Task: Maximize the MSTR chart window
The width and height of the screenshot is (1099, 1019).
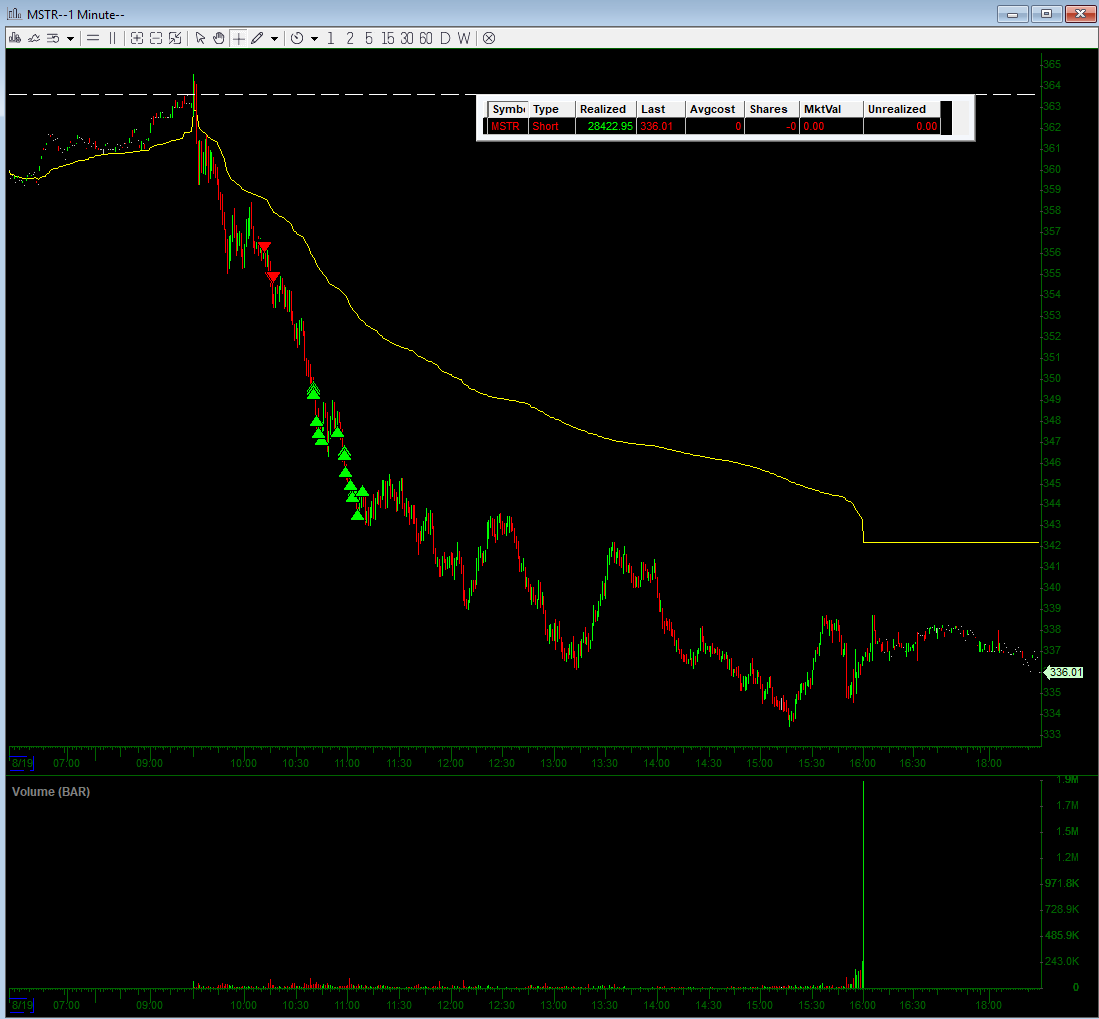Action: pyautogui.click(x=1046, y=14)
